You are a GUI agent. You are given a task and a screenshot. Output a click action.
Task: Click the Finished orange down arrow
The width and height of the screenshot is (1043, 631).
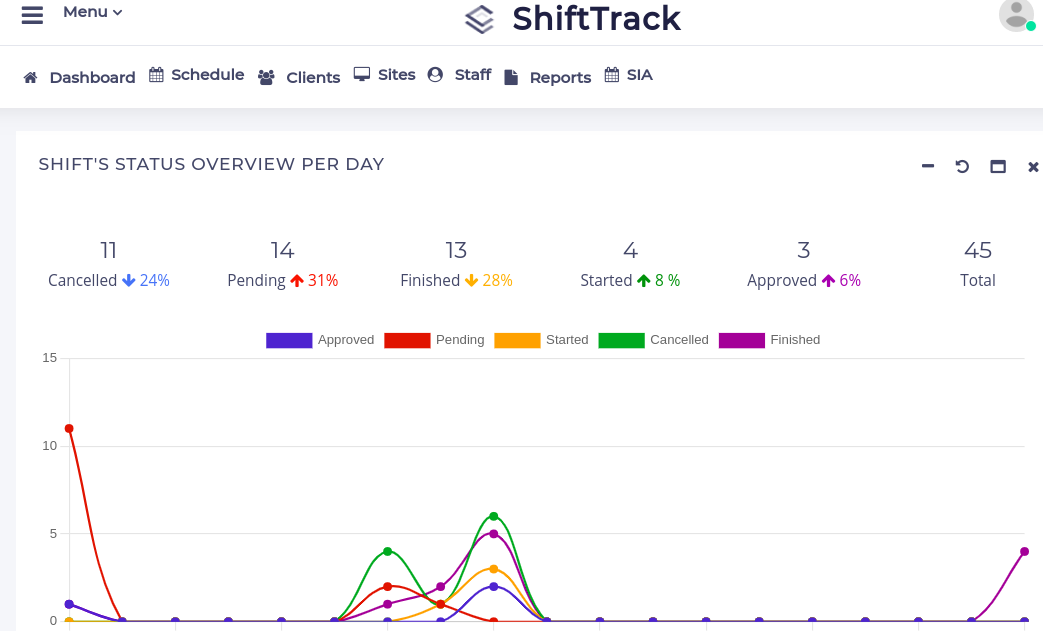(472, 281)
